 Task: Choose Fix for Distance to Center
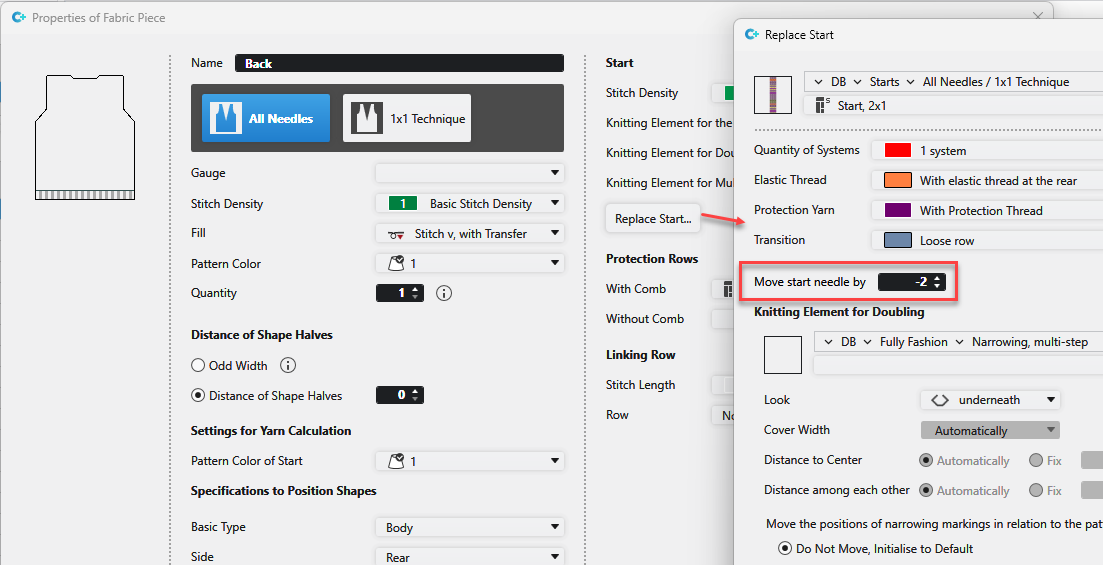(x=1036, y=461)
